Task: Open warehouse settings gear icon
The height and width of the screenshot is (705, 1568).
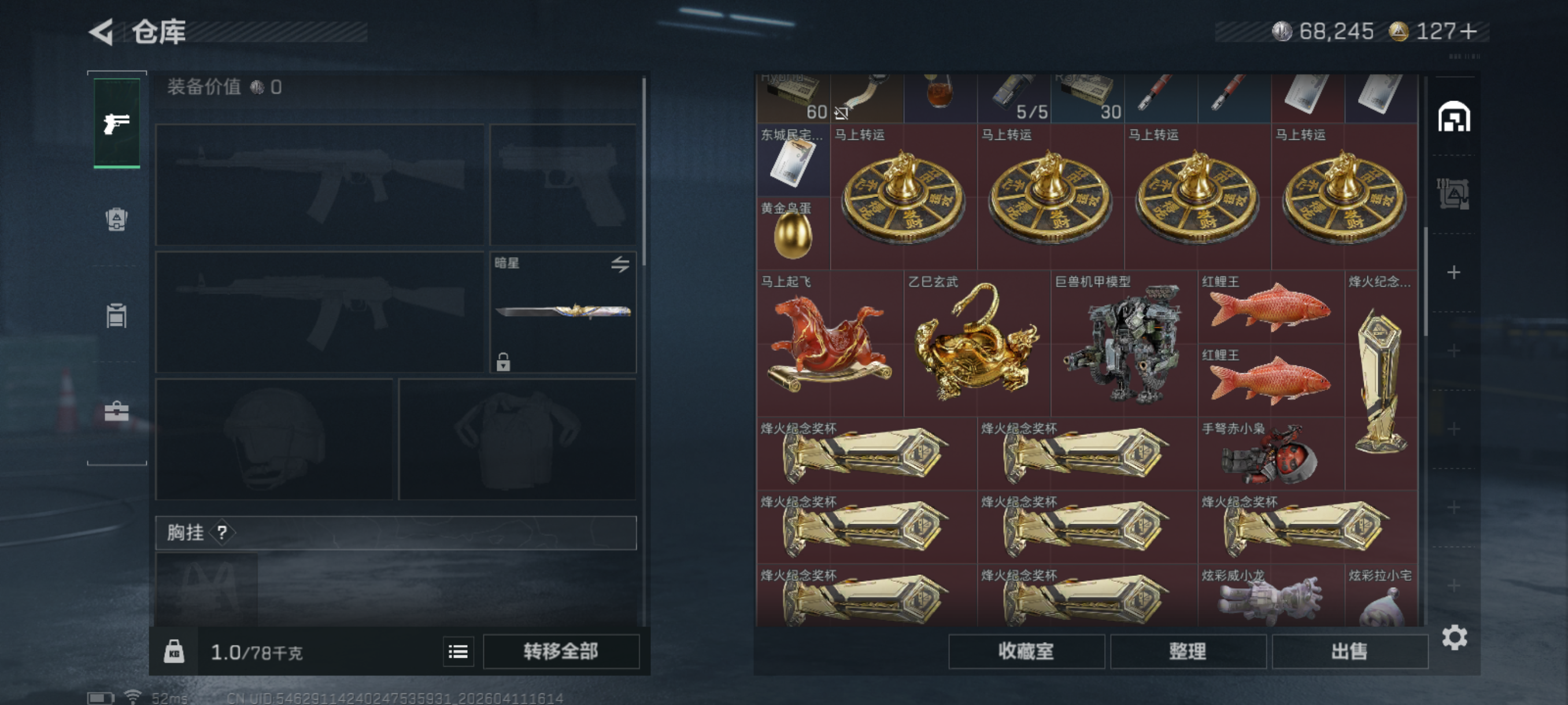Action: (1454, 637)
